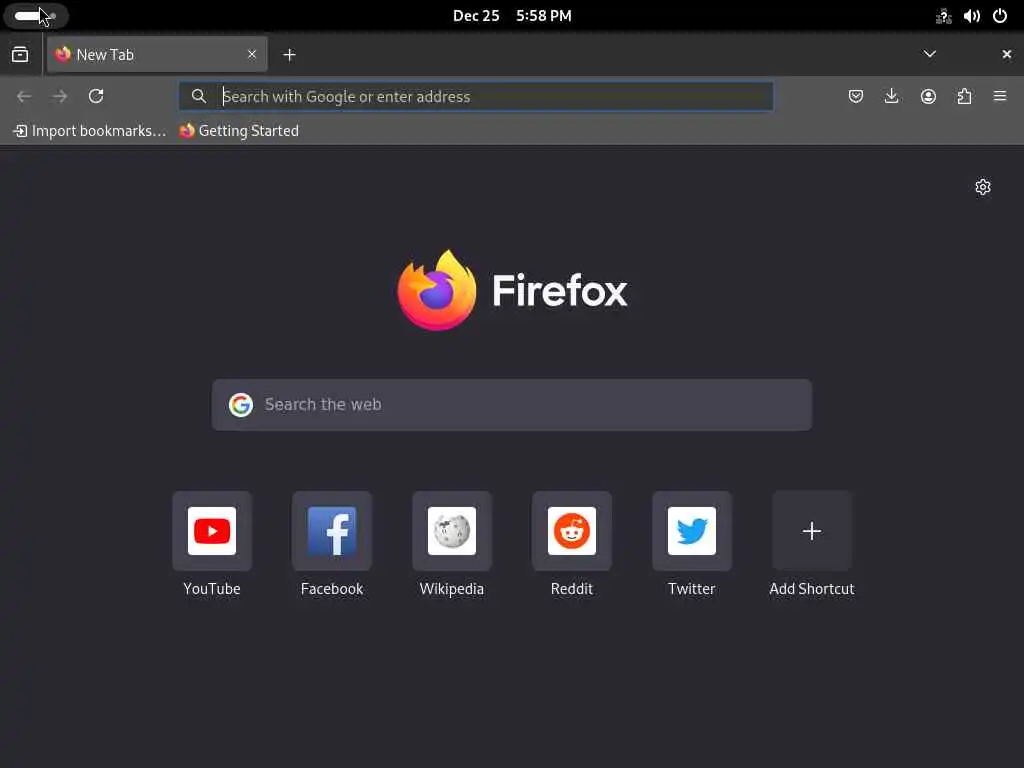Click the volume speaker tray icon
Viewport: 1024px width, 768px height.
pos(972,16)
